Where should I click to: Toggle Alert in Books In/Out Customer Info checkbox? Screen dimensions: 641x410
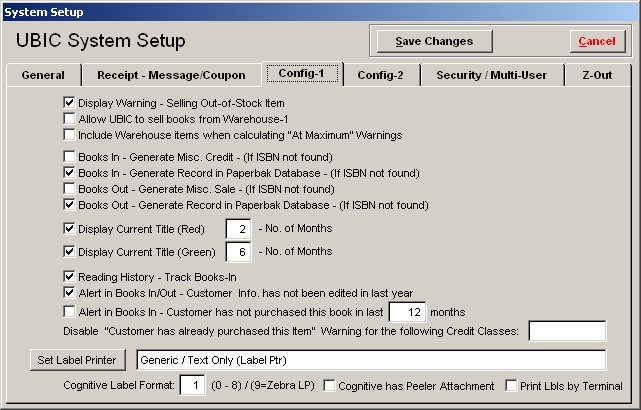click(x=69, y=293)
